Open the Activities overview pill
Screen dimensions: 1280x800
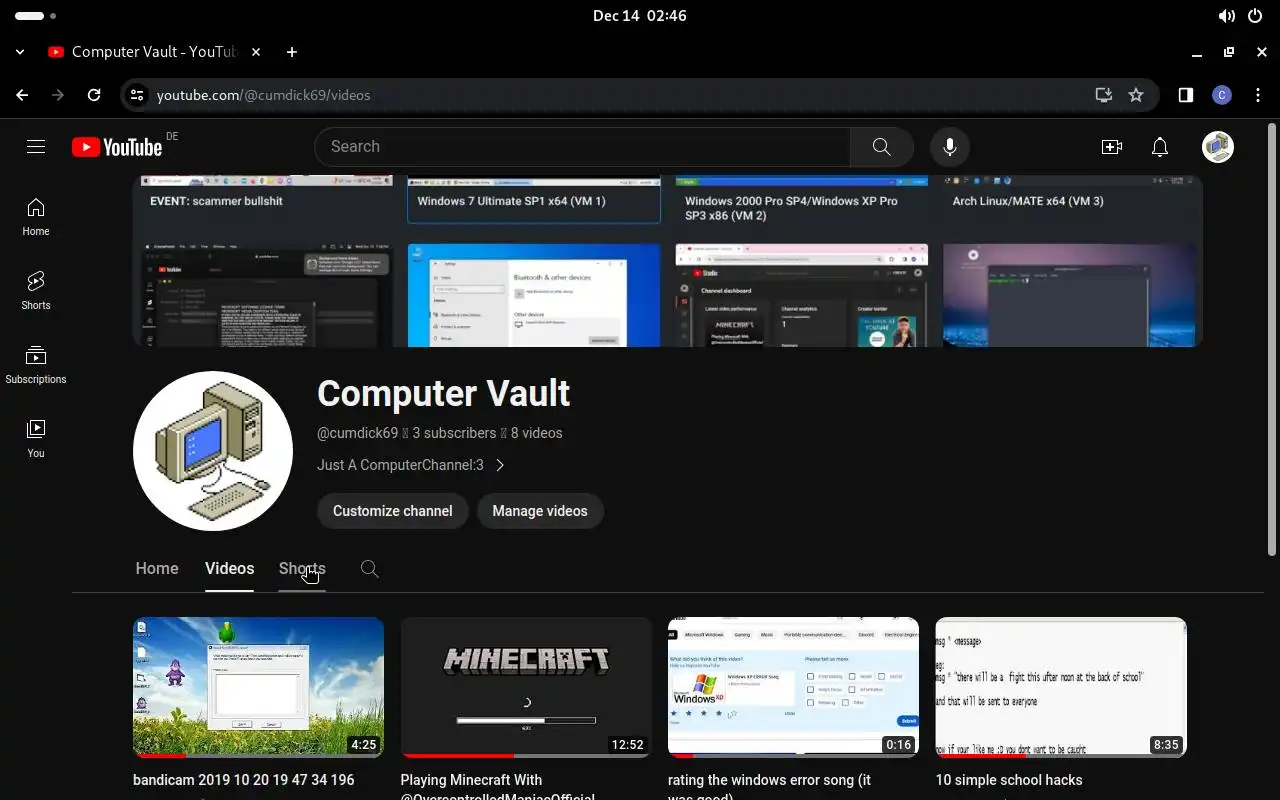point(36,16)
